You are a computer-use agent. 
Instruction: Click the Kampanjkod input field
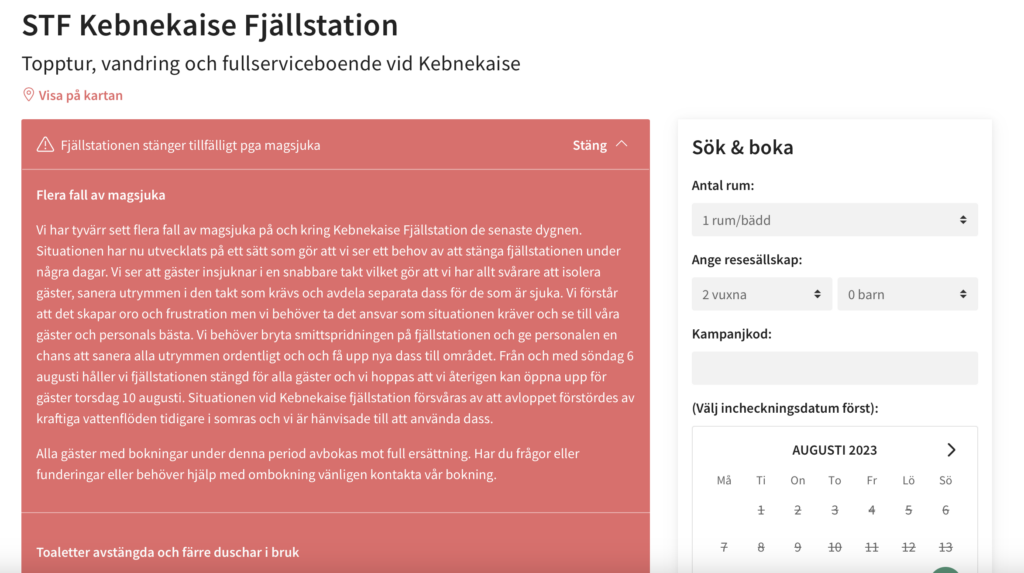[x=835, y=368]
